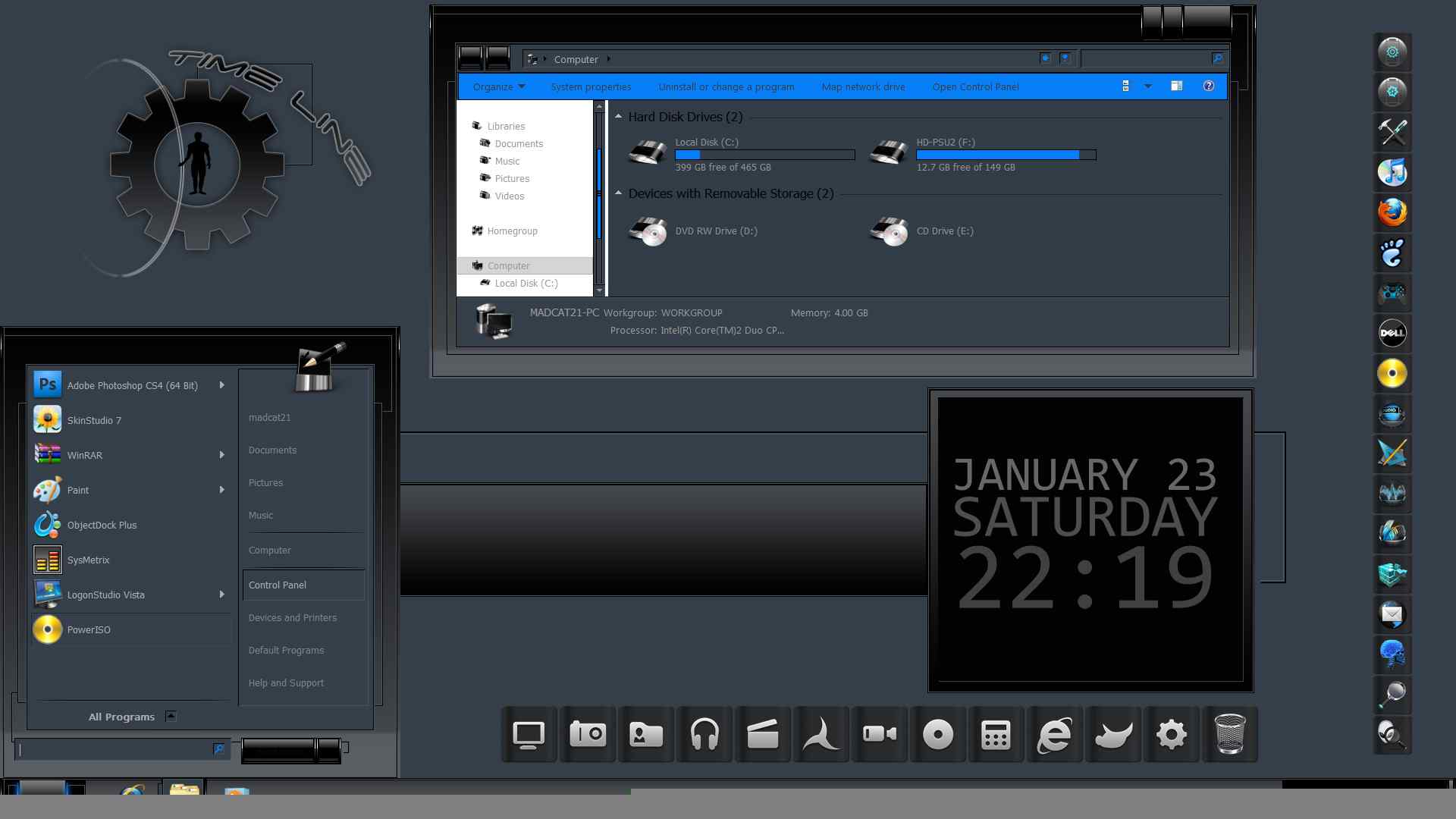Open the user folder icon in bottom dock

click(646, 734)
